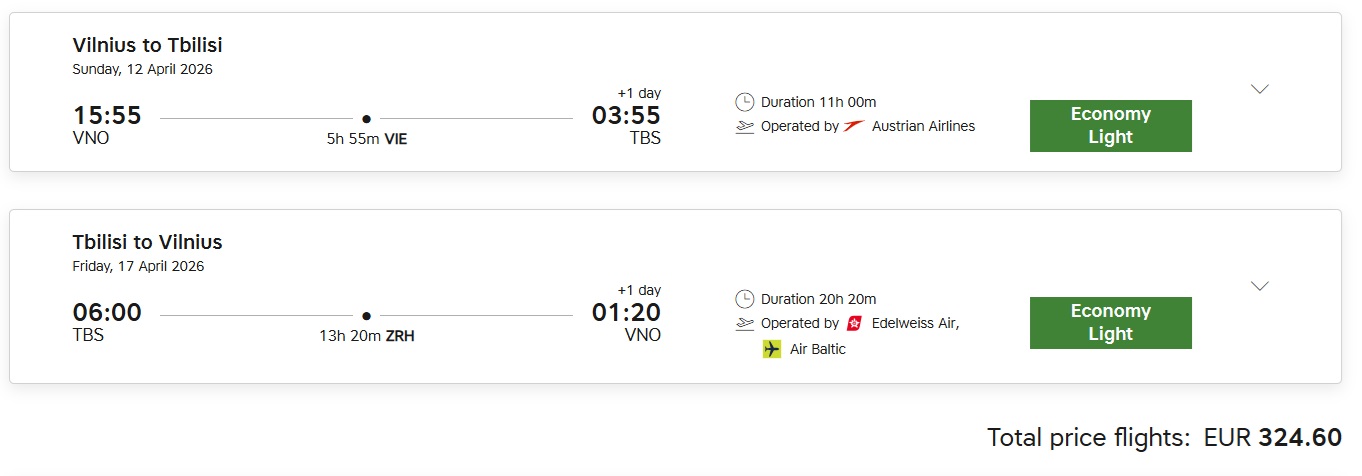
Task: Click the clock icon beside Duration 20h 20m
Action: pos(744,299)
